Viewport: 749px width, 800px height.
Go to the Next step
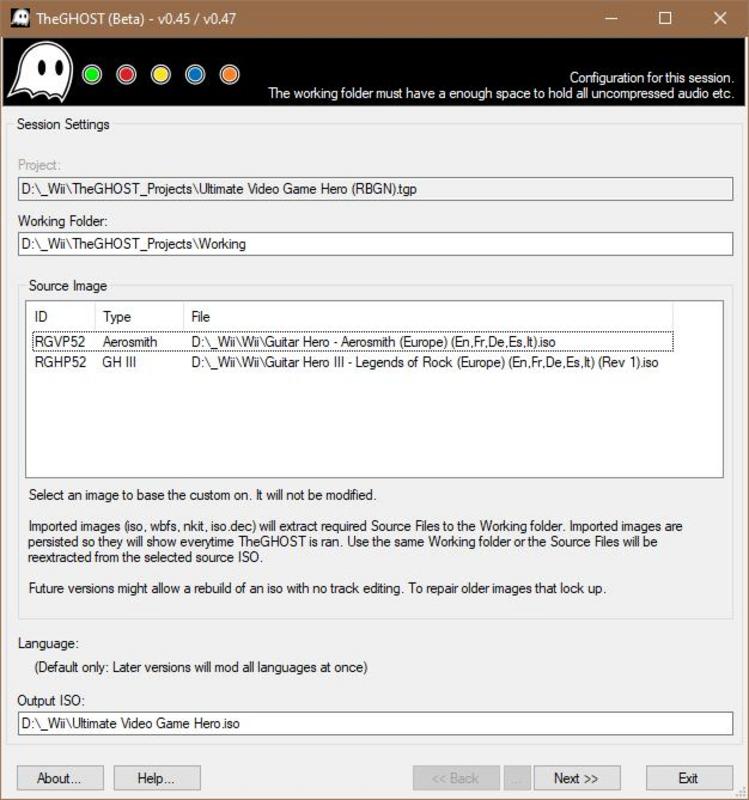pyautogui.click(x=577, y=778)
